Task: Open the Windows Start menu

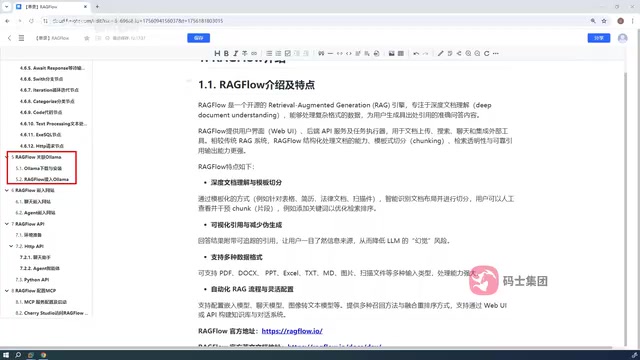Action: pyautogui.click(x=6, y=355)
